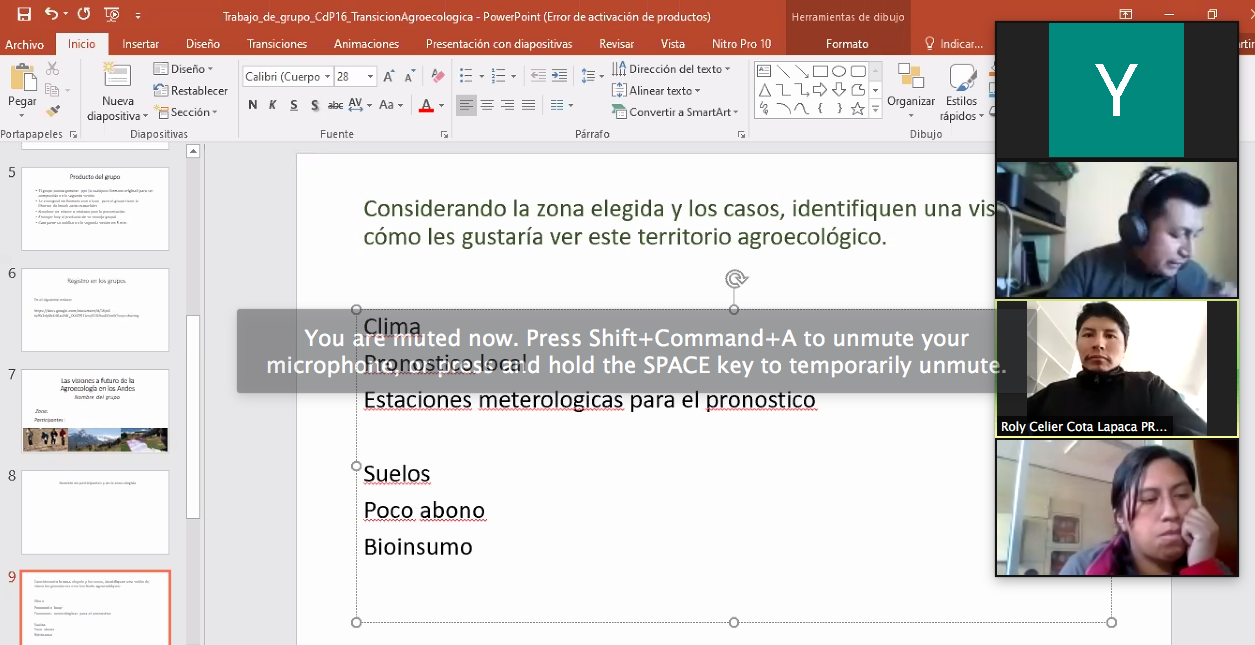Open the Transiciones ribbon tab
Screen dimensions: 1255x645
point(277,44)
